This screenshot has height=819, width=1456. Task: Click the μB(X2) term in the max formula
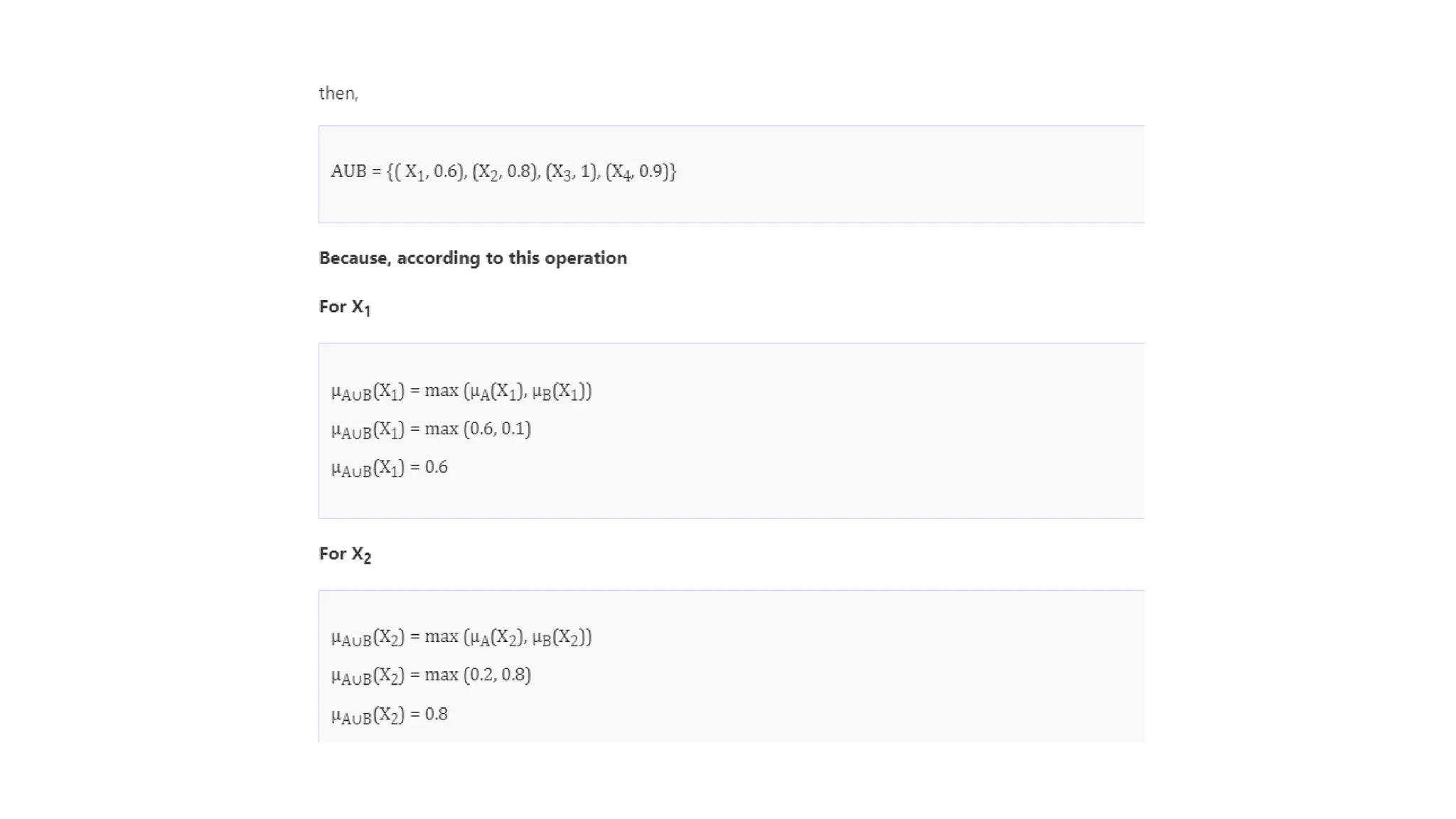click(x=560, y=637)
